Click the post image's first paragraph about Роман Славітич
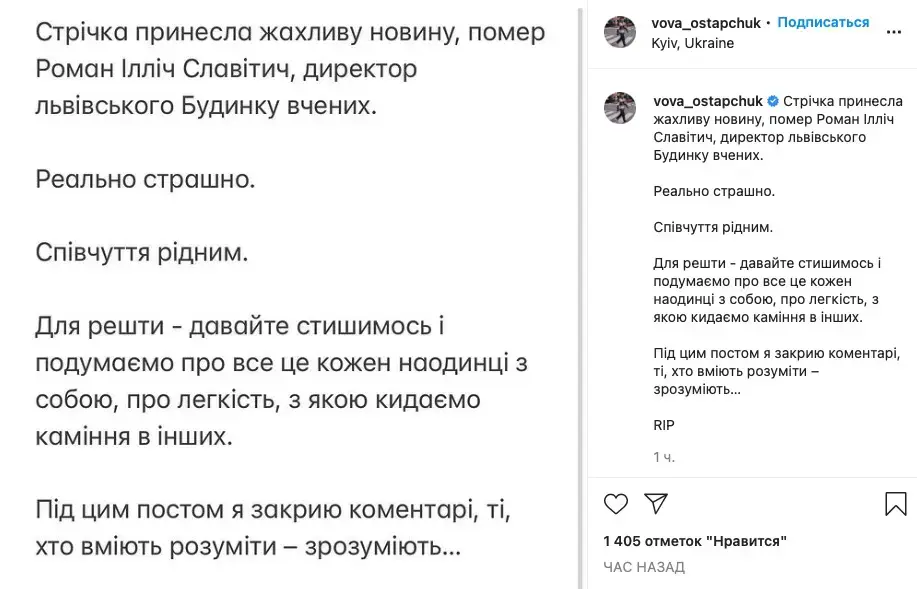 coord(290,68)
